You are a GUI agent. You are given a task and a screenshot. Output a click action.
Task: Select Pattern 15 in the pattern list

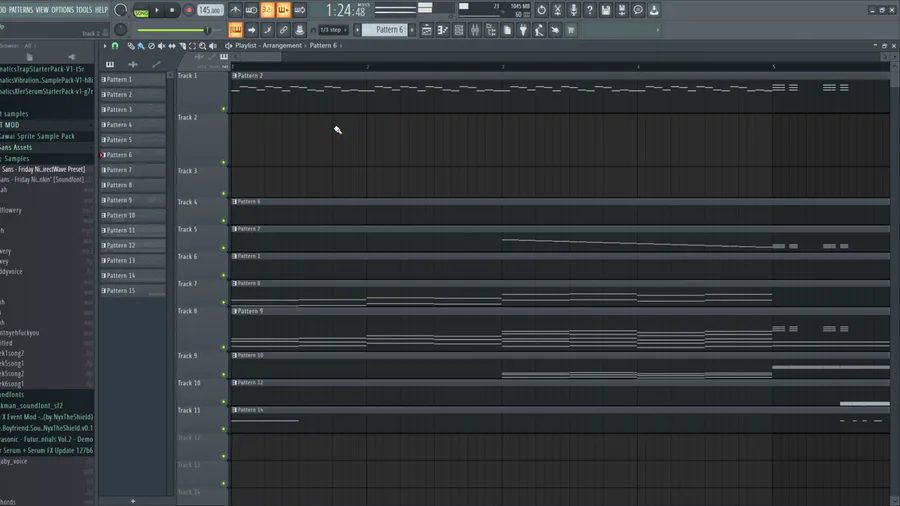[133, 291]
